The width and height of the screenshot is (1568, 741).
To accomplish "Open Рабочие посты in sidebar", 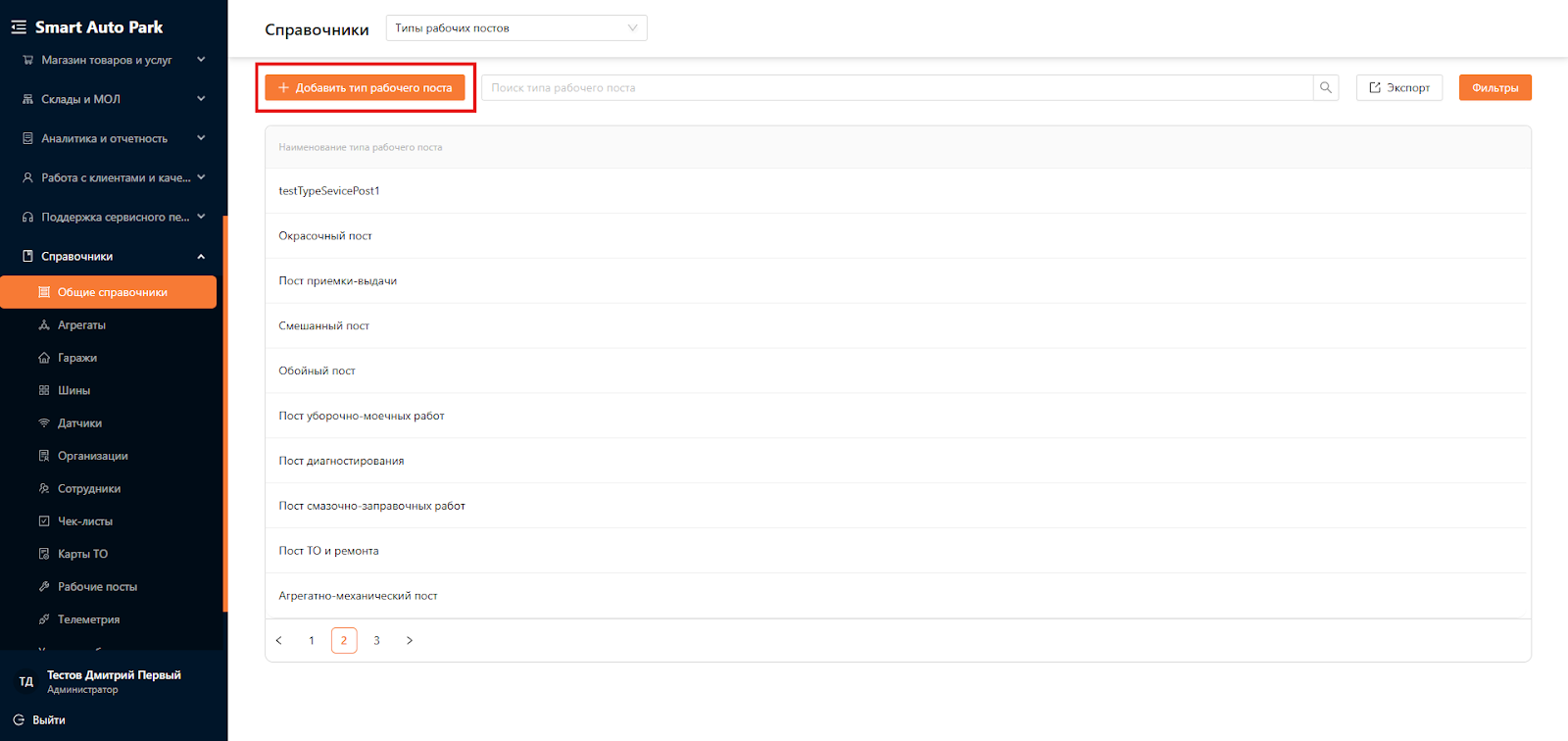I will (x=97, y=586).
